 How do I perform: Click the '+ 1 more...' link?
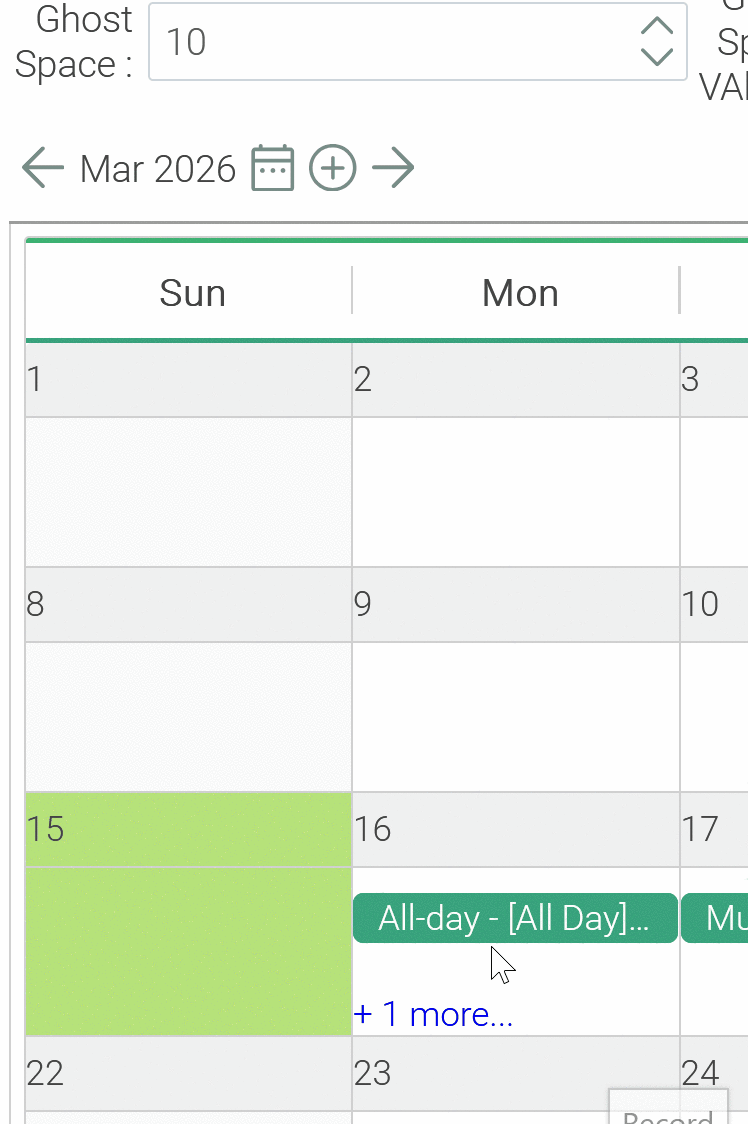[433, 1014]
